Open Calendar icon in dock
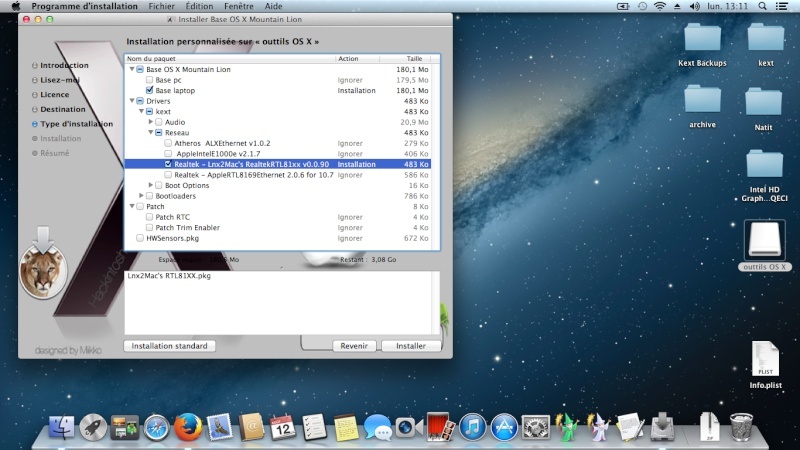 283,427
